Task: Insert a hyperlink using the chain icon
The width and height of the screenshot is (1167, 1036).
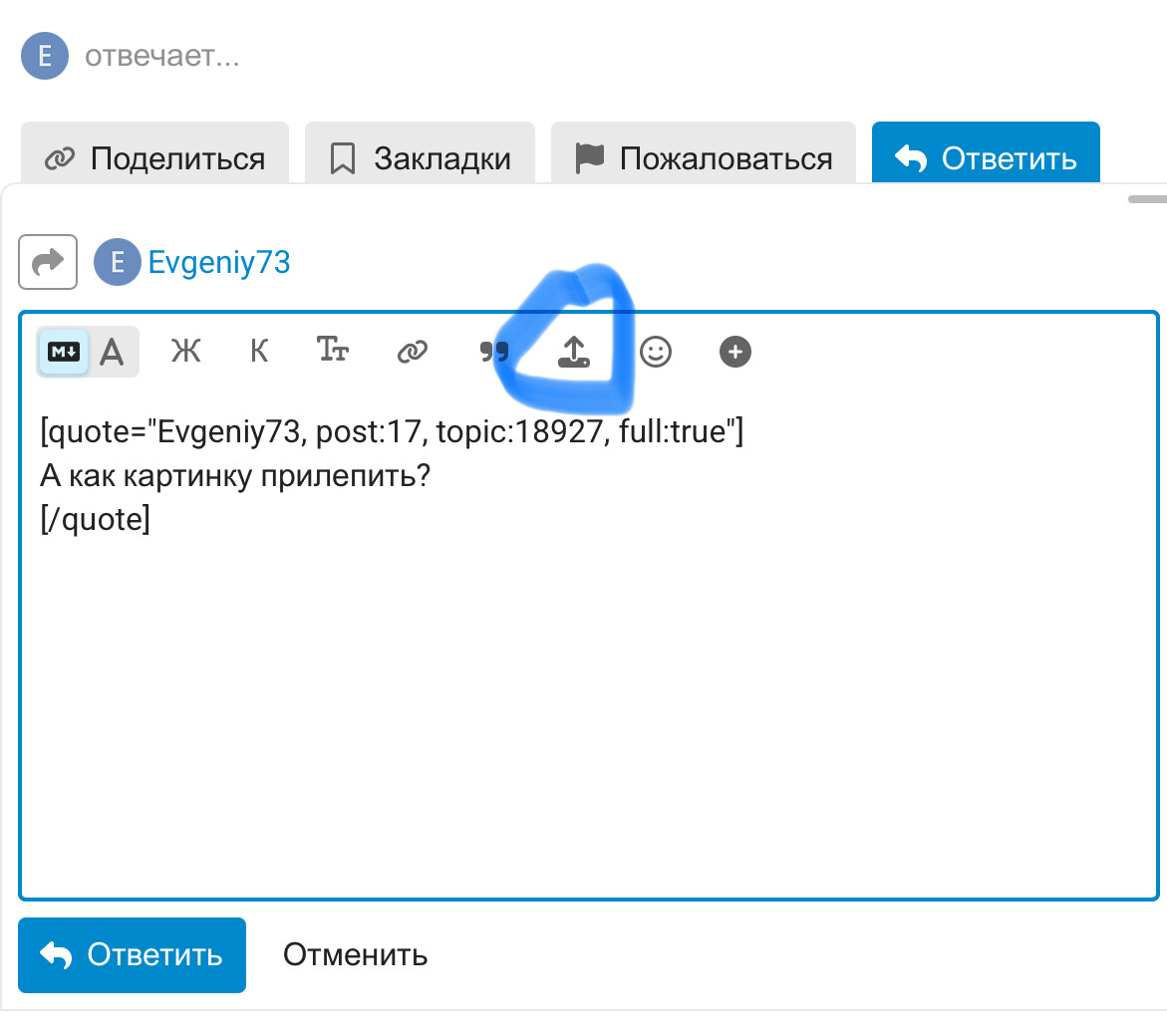Action: click(x=412, y=352)
